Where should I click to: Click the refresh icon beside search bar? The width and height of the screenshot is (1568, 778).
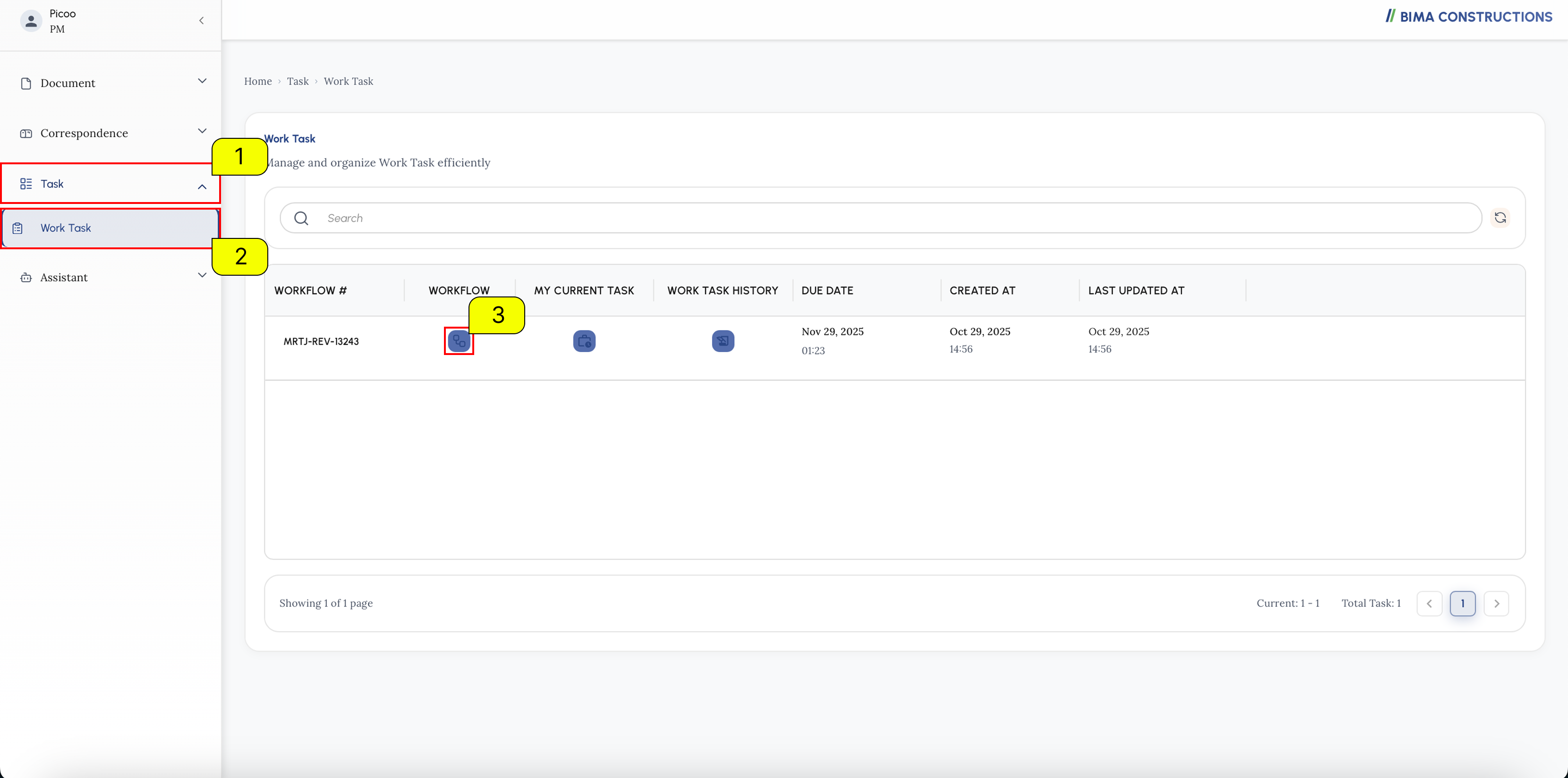point(1500,218)
